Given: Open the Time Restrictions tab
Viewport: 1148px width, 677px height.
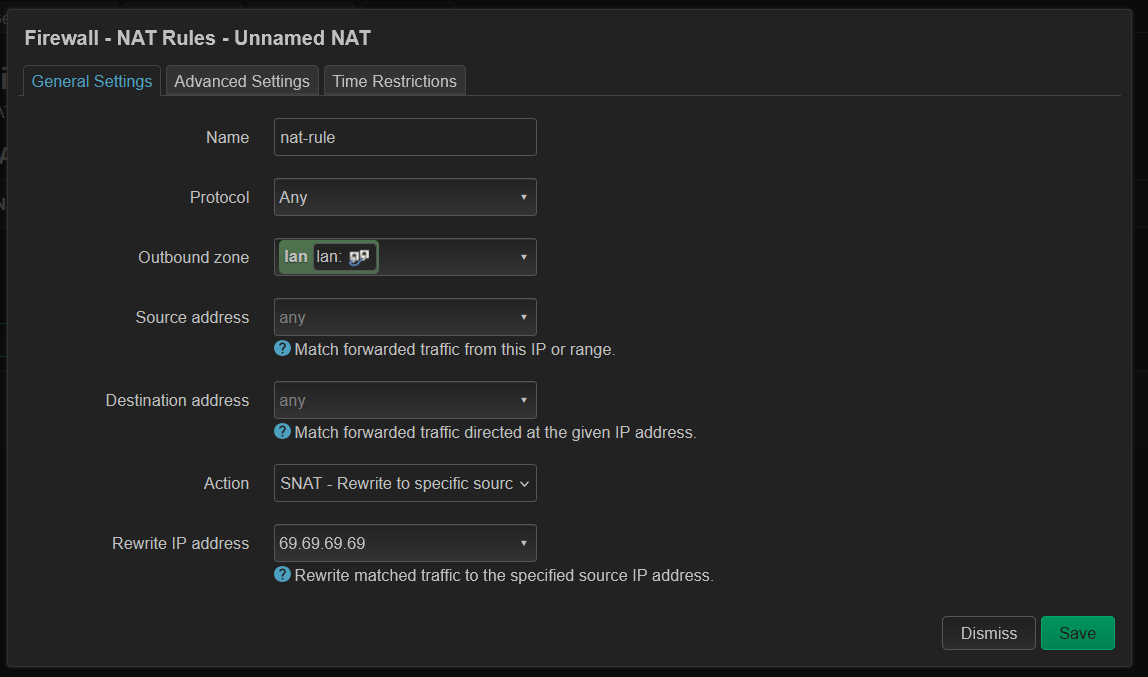Looking at the screenshot, I should point(394,81).
